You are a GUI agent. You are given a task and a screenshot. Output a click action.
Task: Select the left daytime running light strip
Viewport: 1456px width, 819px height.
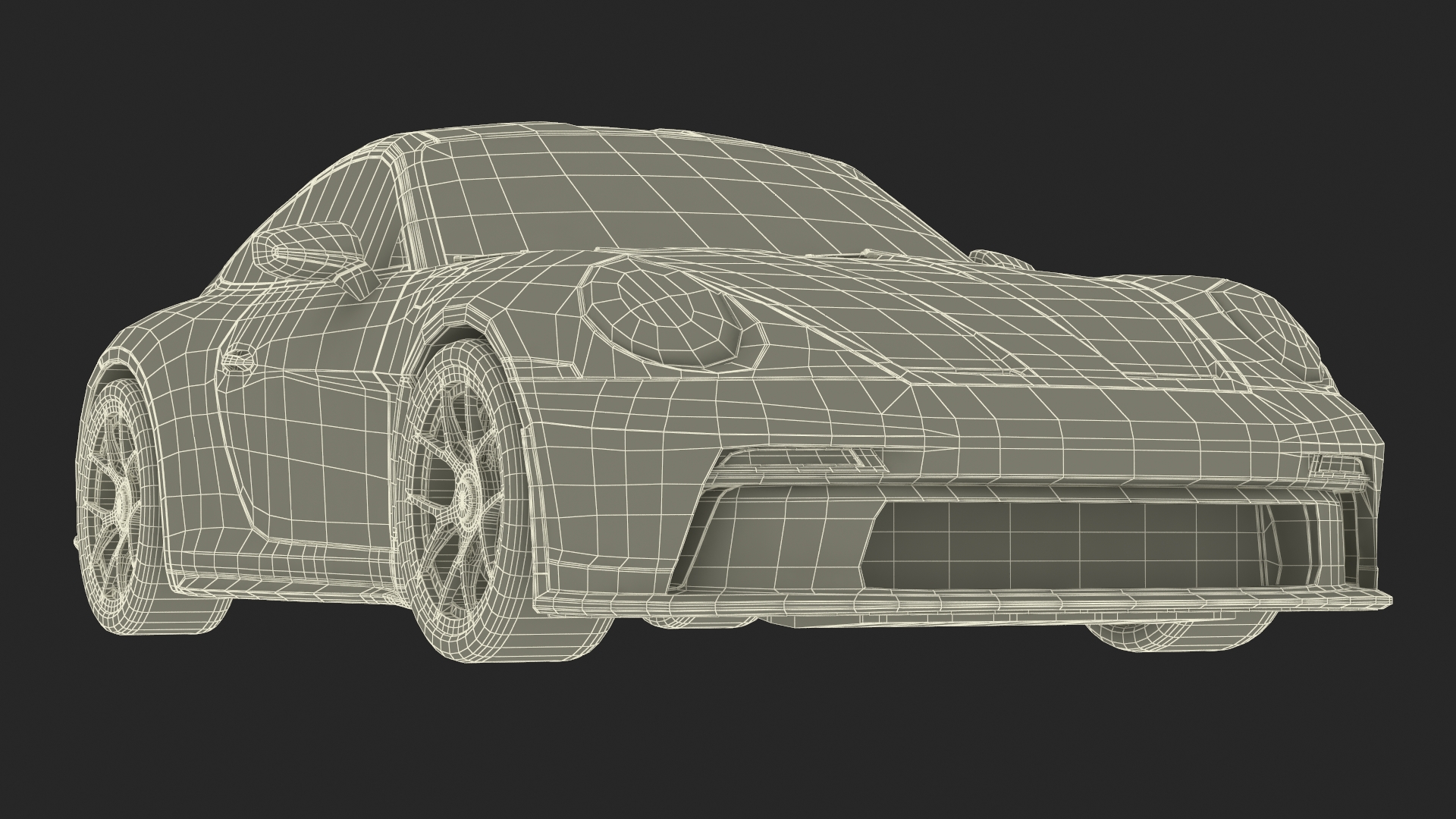(796, 457)
